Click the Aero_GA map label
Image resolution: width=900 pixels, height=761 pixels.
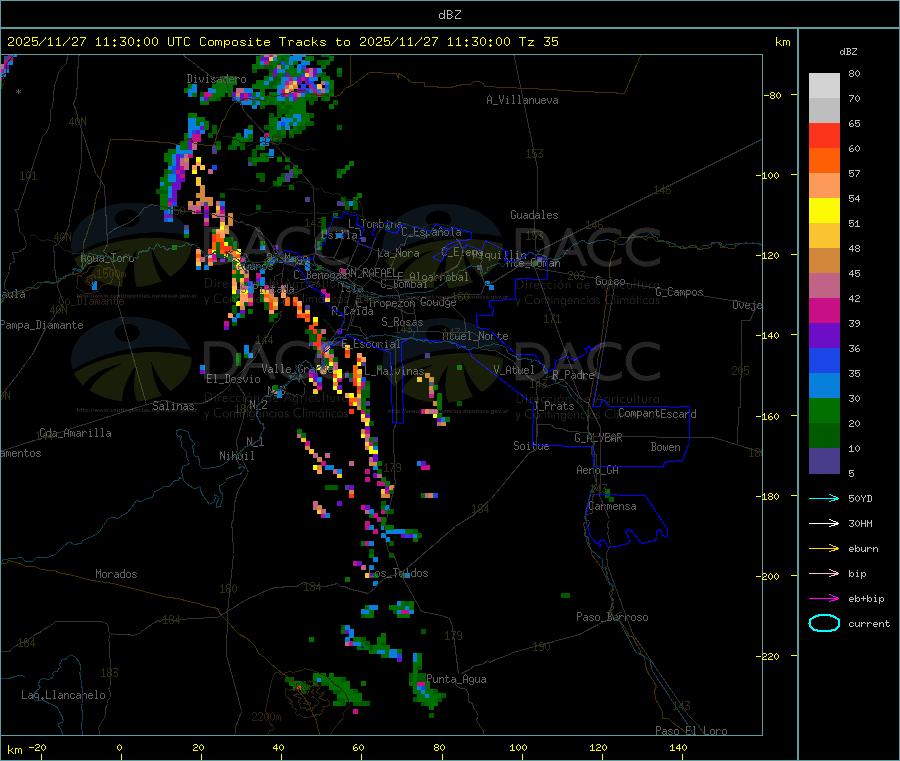click(598, 471)
